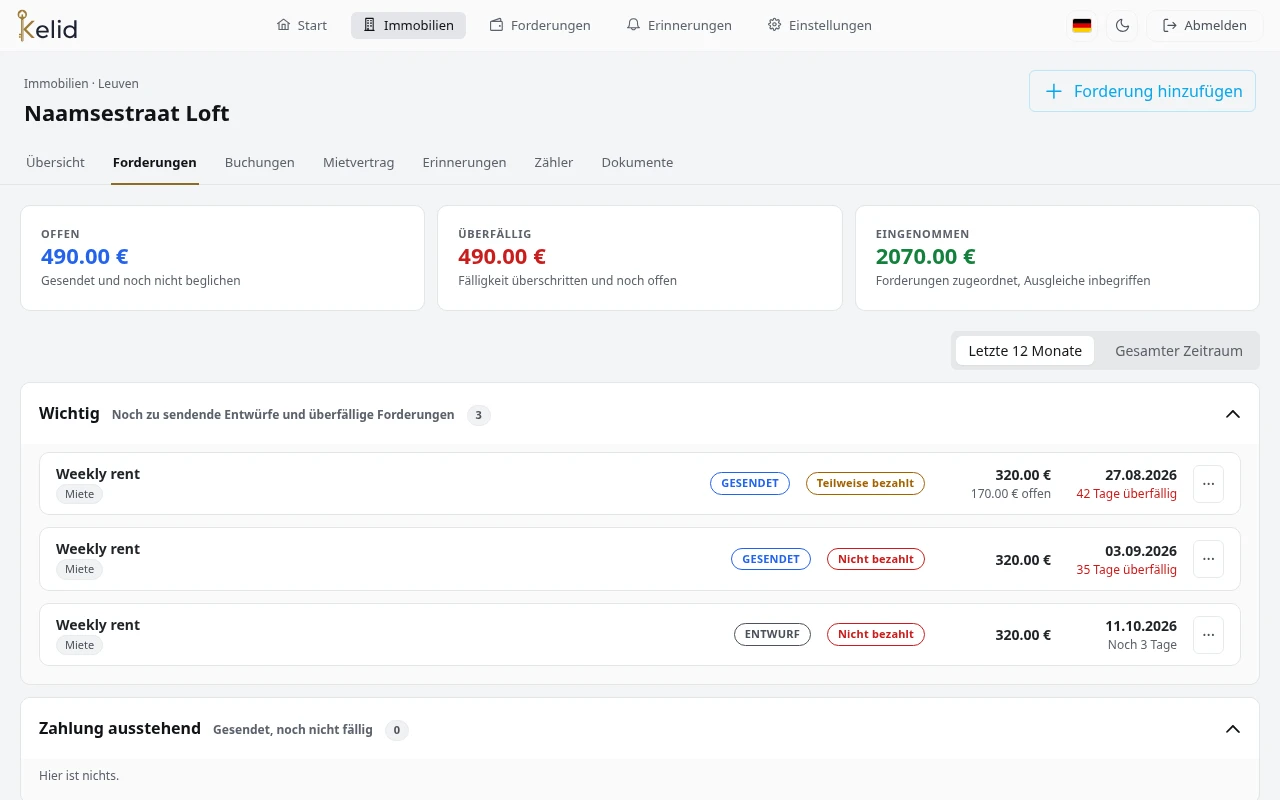Select Letzte 12 Monate time range

tap(1025, 351)
